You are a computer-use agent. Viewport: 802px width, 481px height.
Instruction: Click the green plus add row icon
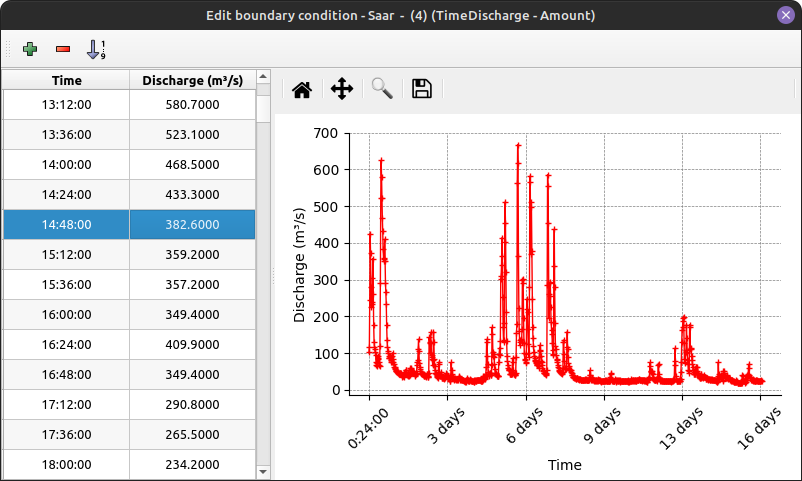30,49
